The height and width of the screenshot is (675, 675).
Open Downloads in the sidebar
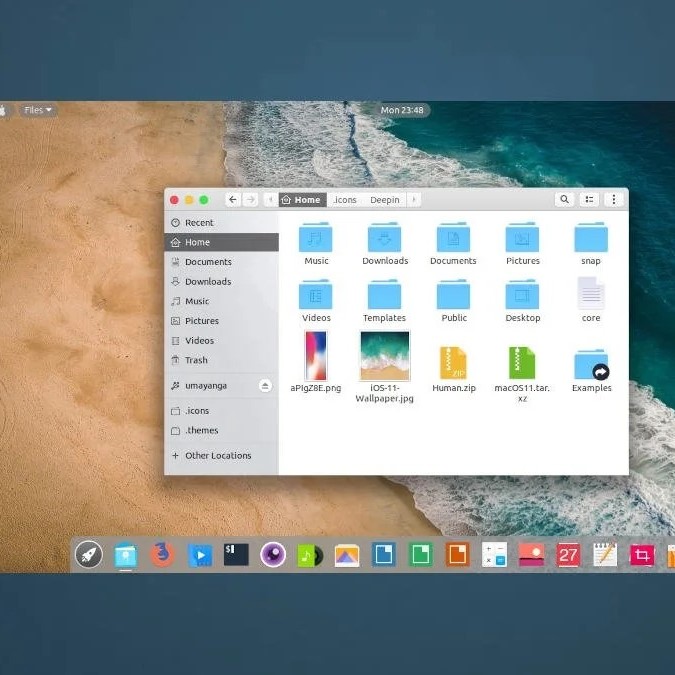(x=221, y=282)
